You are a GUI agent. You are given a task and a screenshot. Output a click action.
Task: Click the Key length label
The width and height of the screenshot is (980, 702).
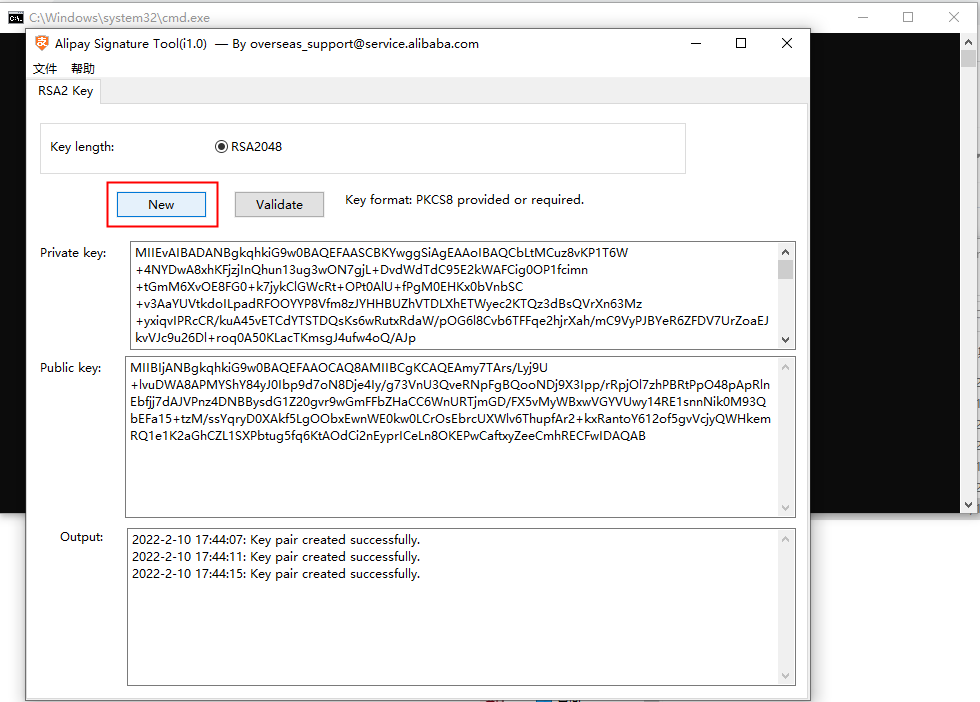[82, 147]
